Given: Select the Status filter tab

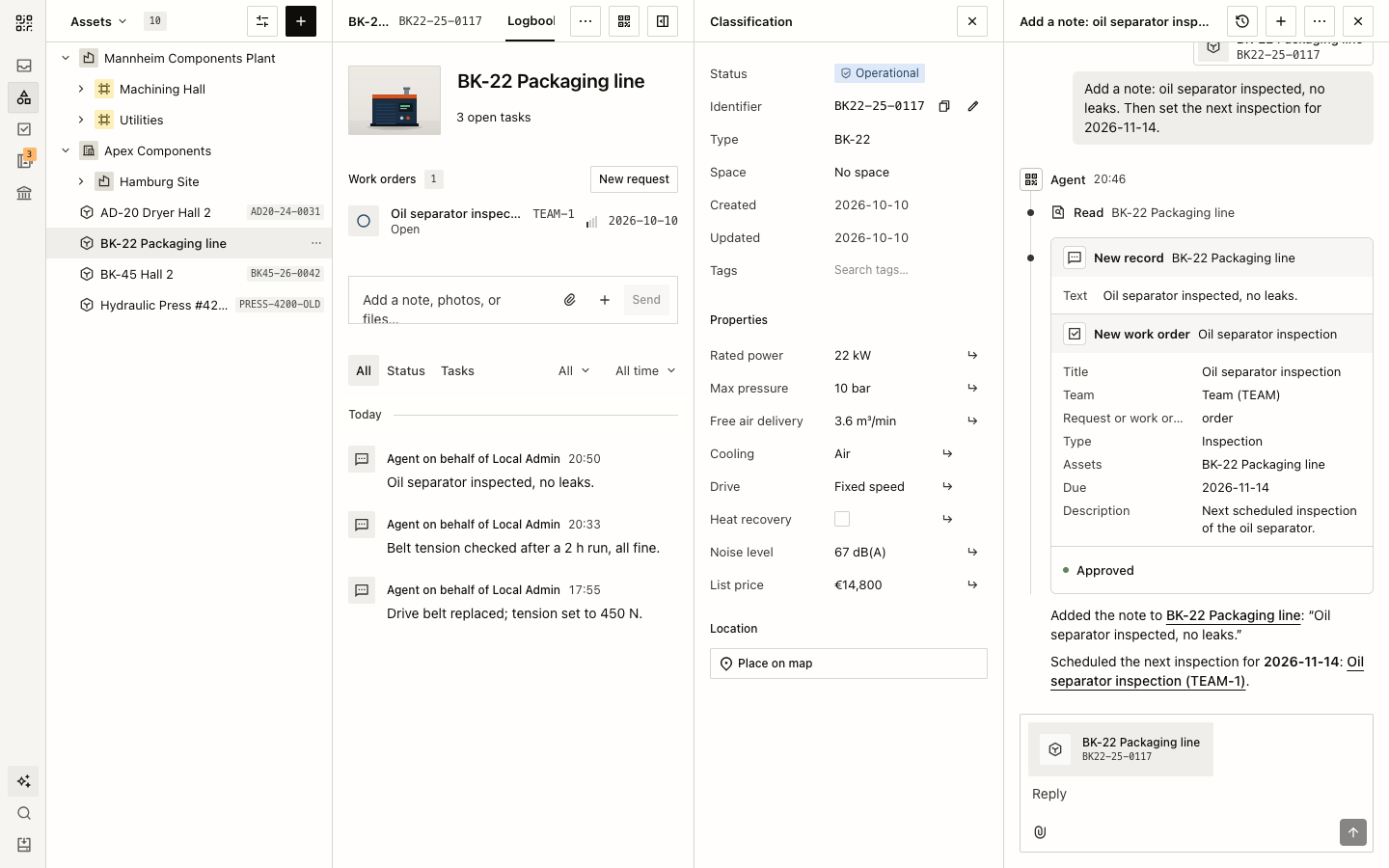Looking at the screenshot, I should 406,370.
